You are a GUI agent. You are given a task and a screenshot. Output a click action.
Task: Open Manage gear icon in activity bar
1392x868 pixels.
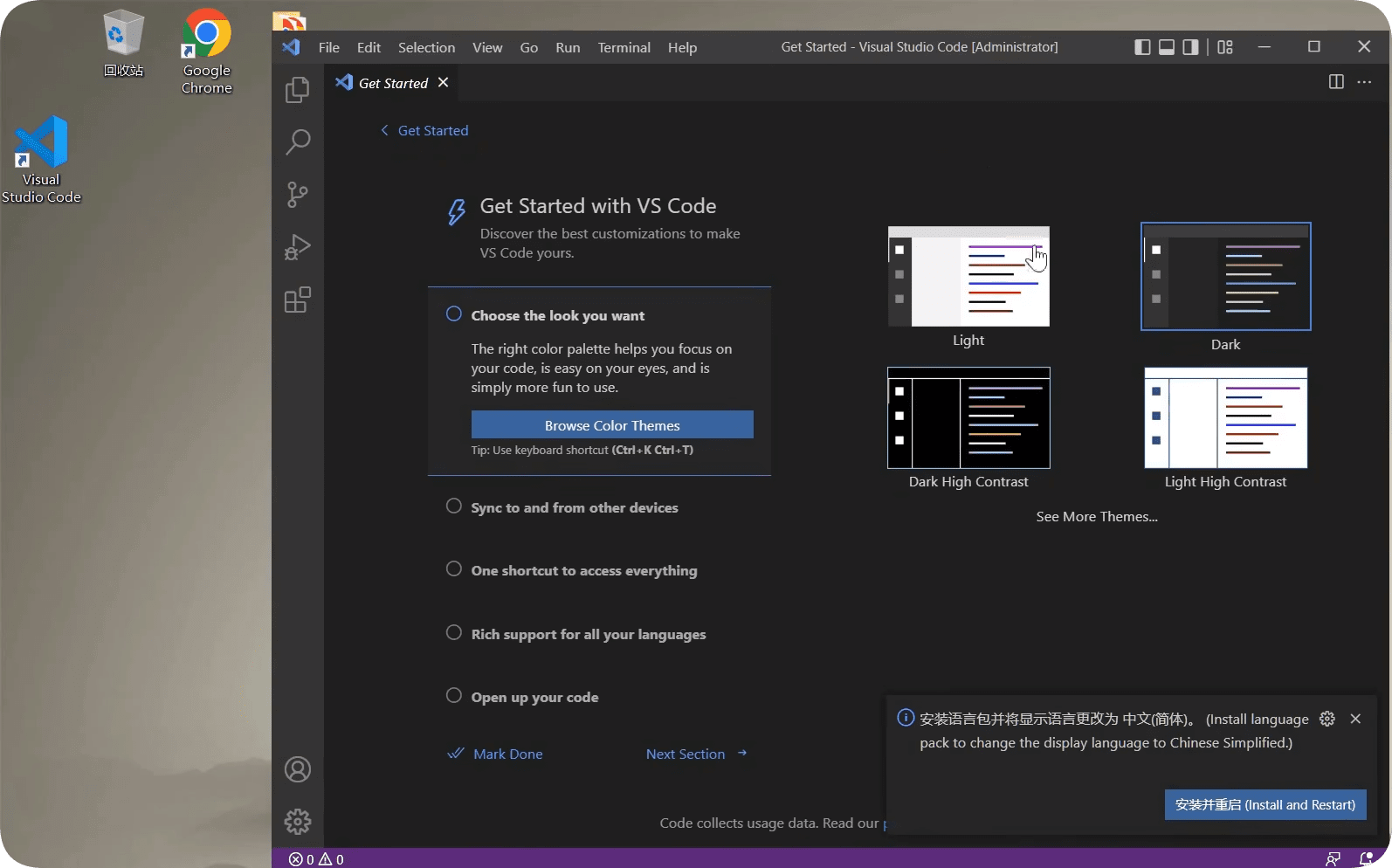pyautogui.click(x=298, y=822)
